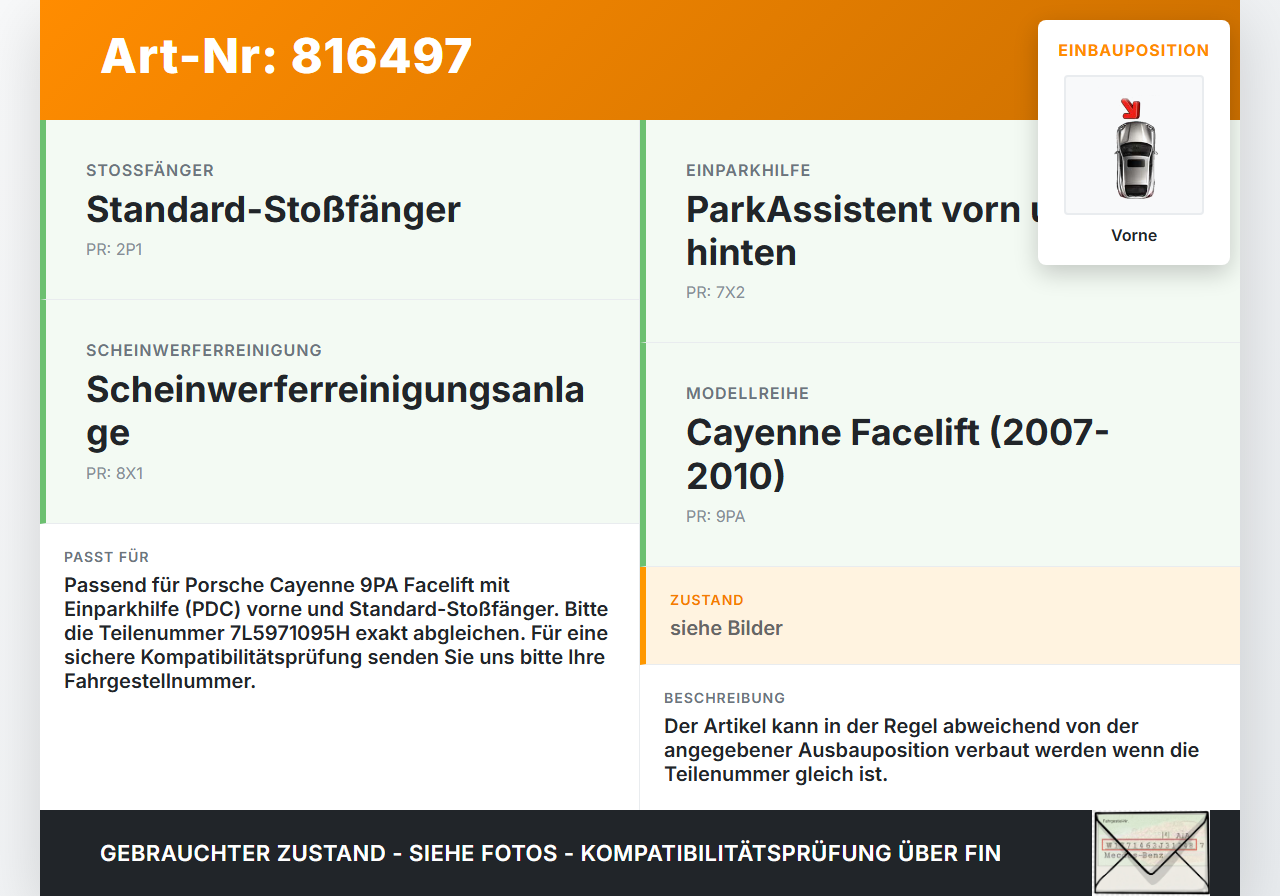The width and height of the screenshot is (1280, 896).
Task: Select the Cayenne Facelift (2007-2010) model text
Action: (897, 454)
